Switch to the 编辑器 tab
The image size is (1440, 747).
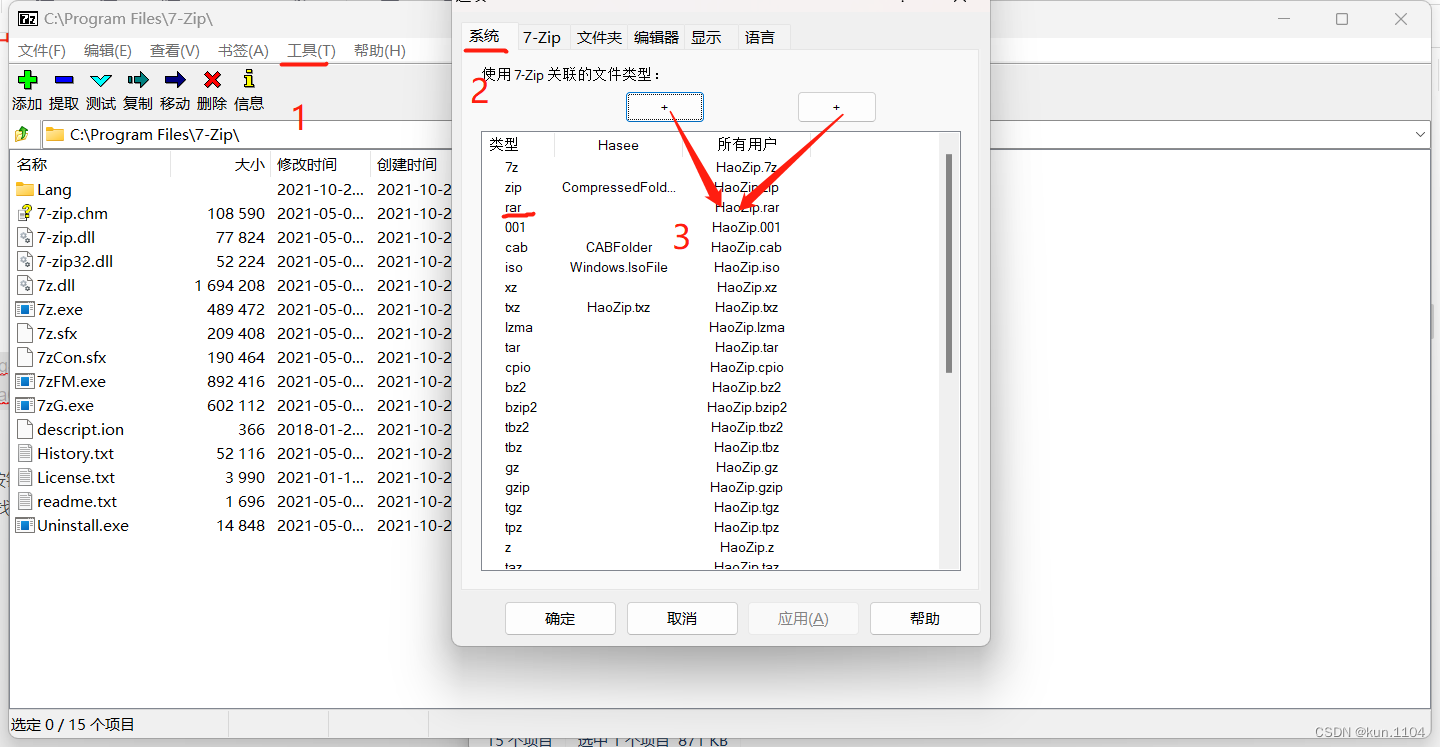(656, 37)
